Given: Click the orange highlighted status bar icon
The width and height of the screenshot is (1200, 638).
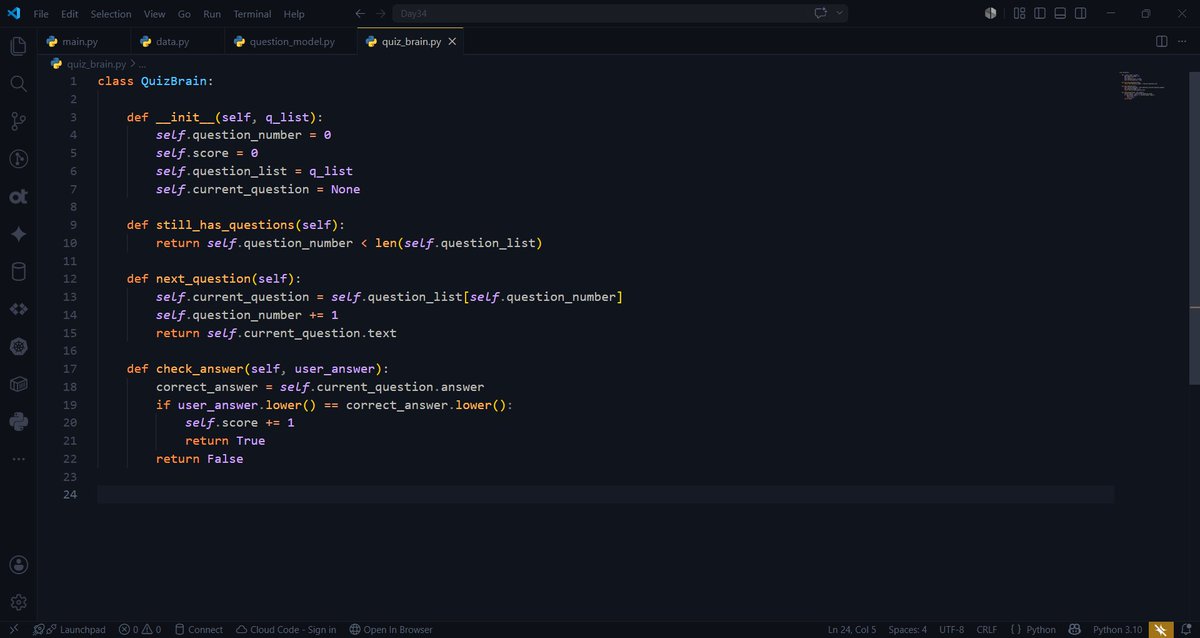Looking at the screenshot, I should (x=1160, y=629).
